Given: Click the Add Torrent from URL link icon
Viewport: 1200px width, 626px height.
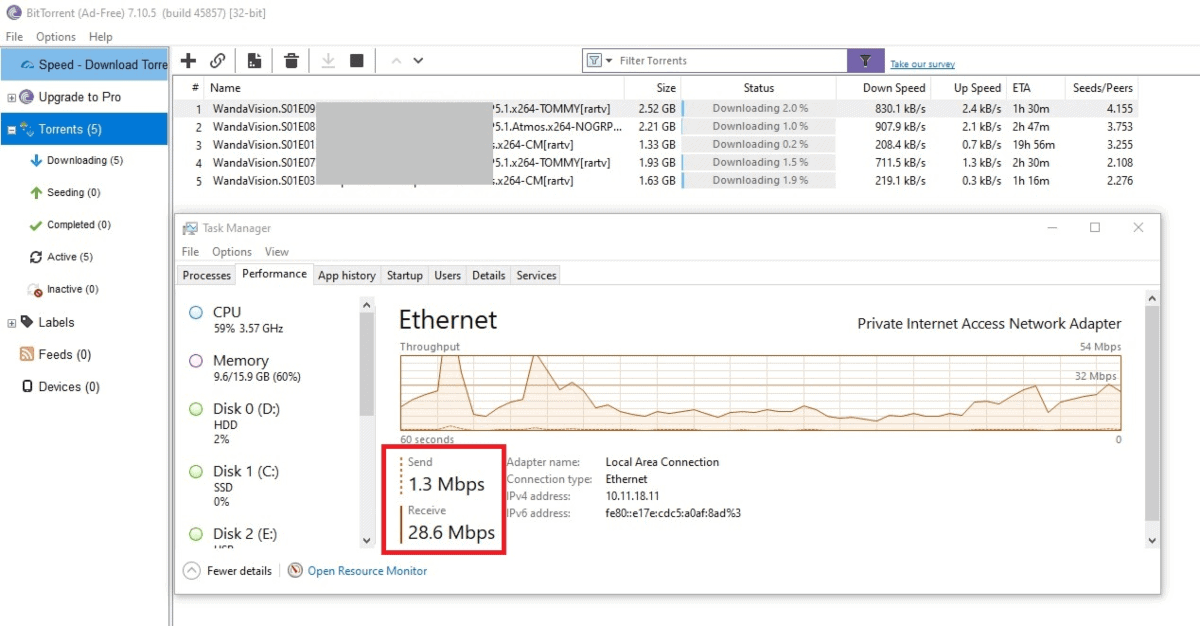Looking at the screenshot, I should click(x=217, y=61).
